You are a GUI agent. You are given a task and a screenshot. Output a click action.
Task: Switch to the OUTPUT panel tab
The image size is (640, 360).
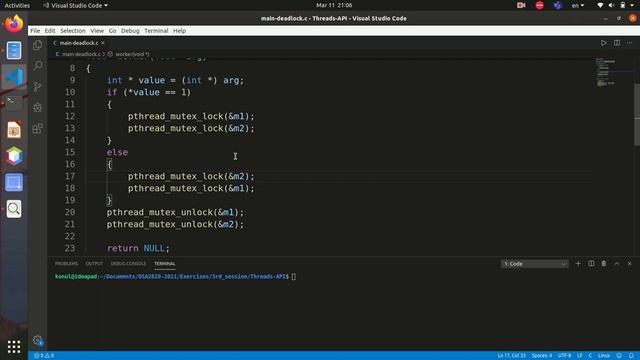click(94, 264)
